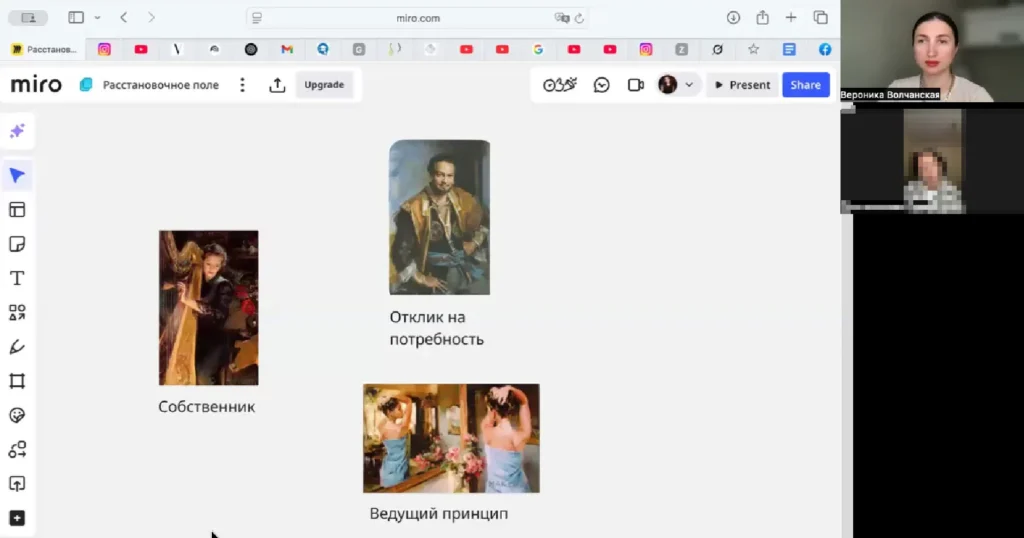The image size is (1024, 538).
Task: Reload the page in Safari
Action: coord(579,18)
